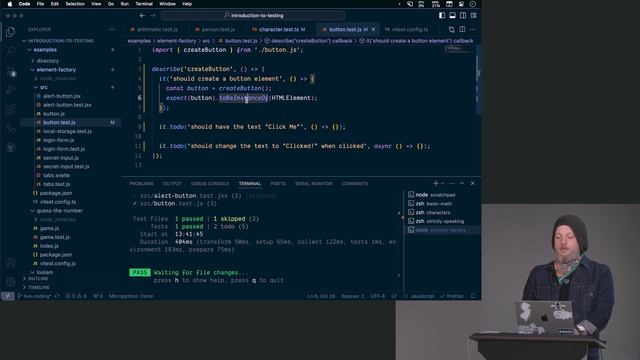Click the editor minimap
Screen dimensions: 640x360
[459, 50]
